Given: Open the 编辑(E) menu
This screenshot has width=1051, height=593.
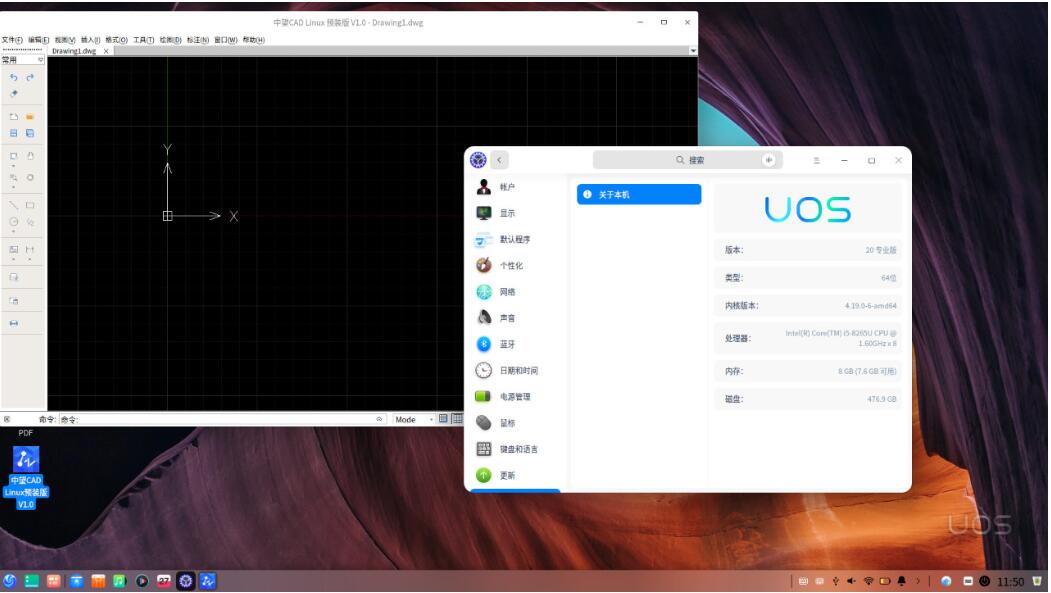Looking at the screenshot, I should (38, 40).
